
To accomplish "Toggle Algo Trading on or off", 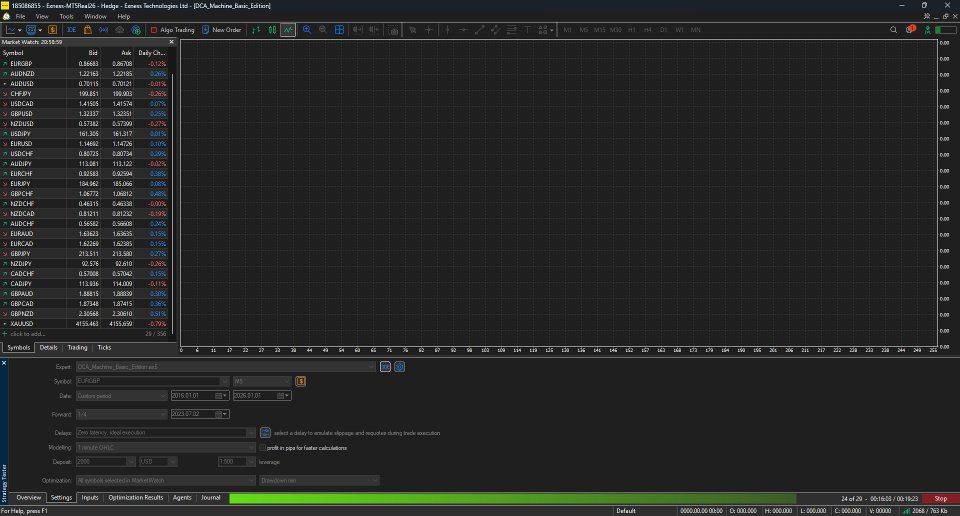I will point(172,29).
